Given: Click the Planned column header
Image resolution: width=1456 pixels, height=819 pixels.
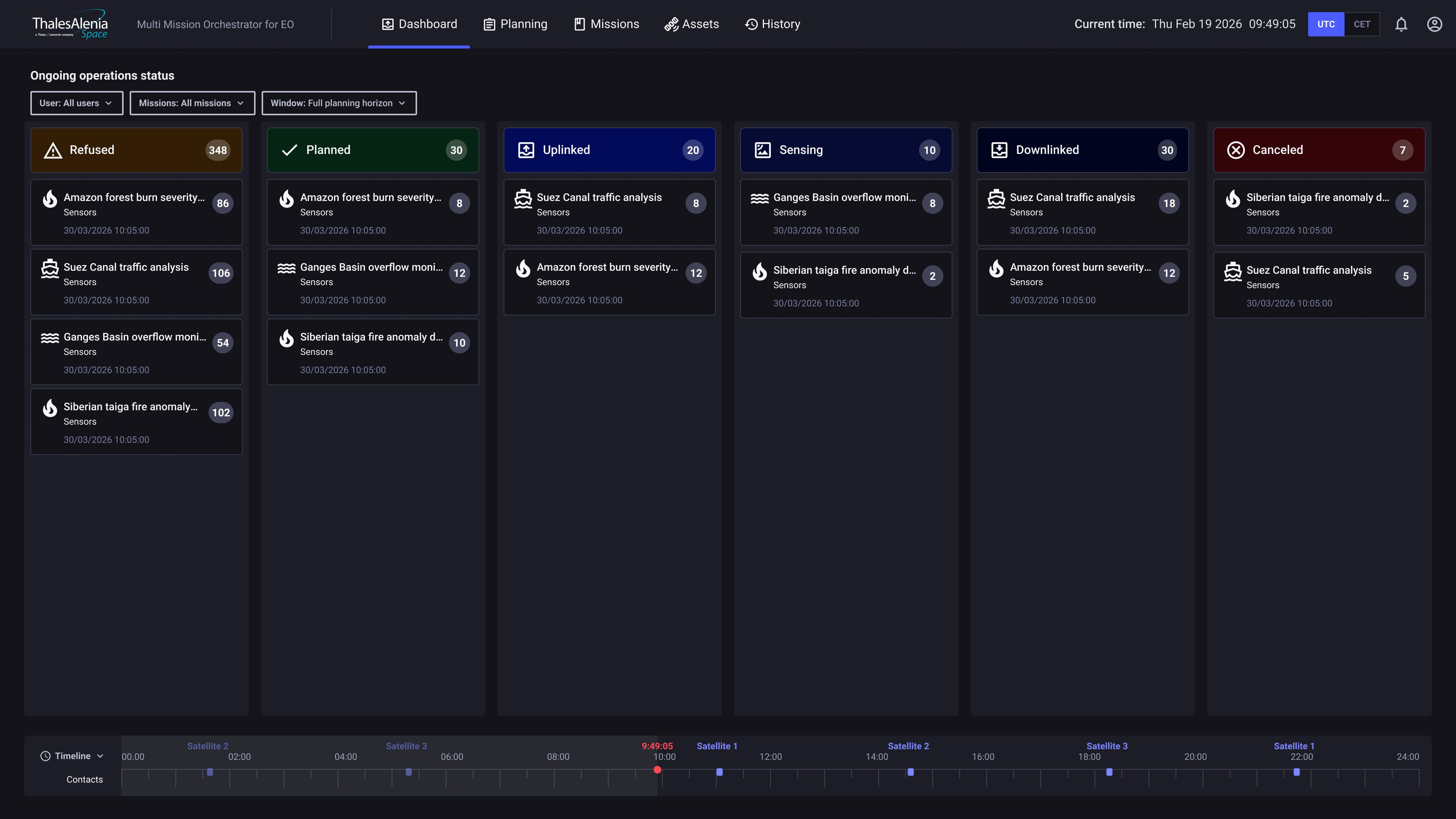Looking at the screenshot, I should click(x=373, y=150).
